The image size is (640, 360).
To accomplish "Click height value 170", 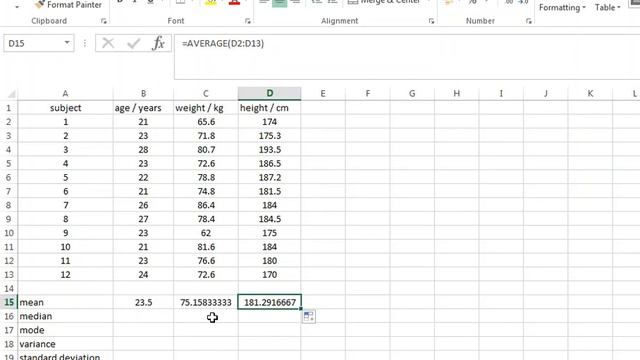I will 270,274.
